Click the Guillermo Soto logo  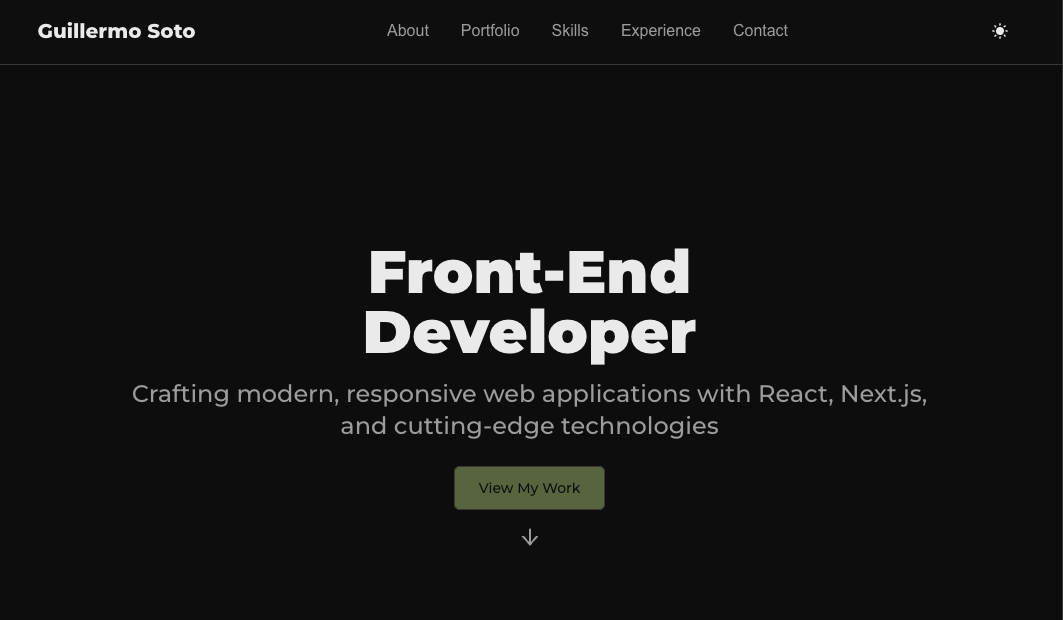pos(116,31)
